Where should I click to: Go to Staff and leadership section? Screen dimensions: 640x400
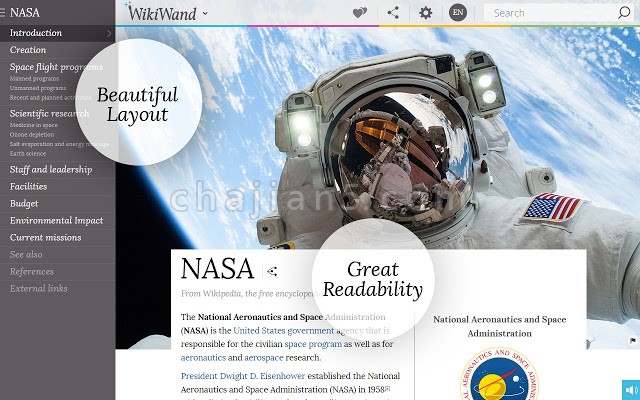[51, 169]
